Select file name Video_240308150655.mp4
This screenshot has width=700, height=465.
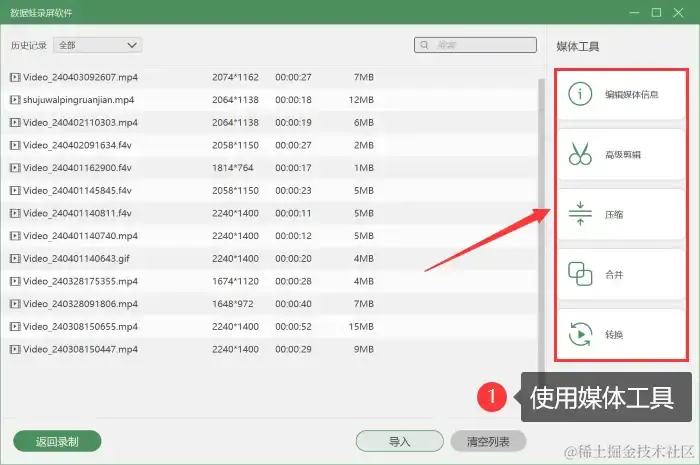[80, 327]
